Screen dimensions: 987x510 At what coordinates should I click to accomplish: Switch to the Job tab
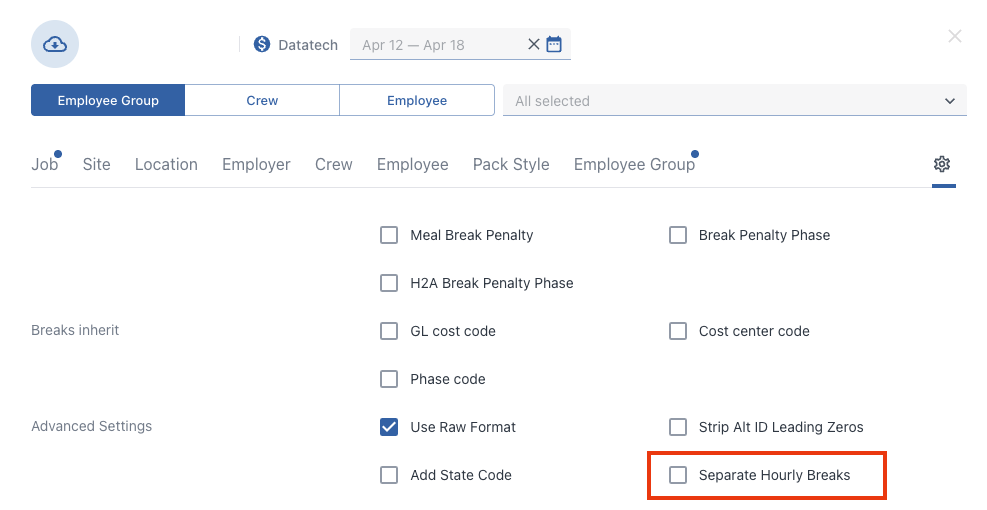coord(45,164)
